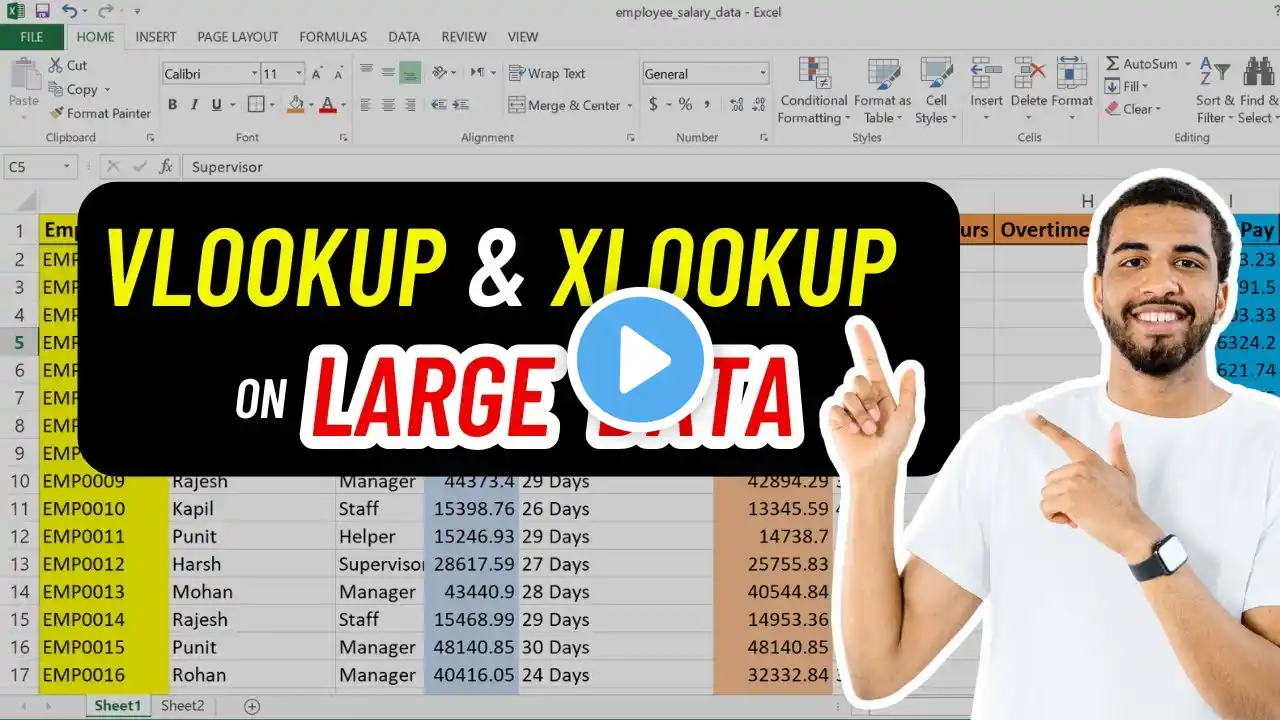Open the Calibri font name dropdown

pyautogui.click(x=253, y=74)
